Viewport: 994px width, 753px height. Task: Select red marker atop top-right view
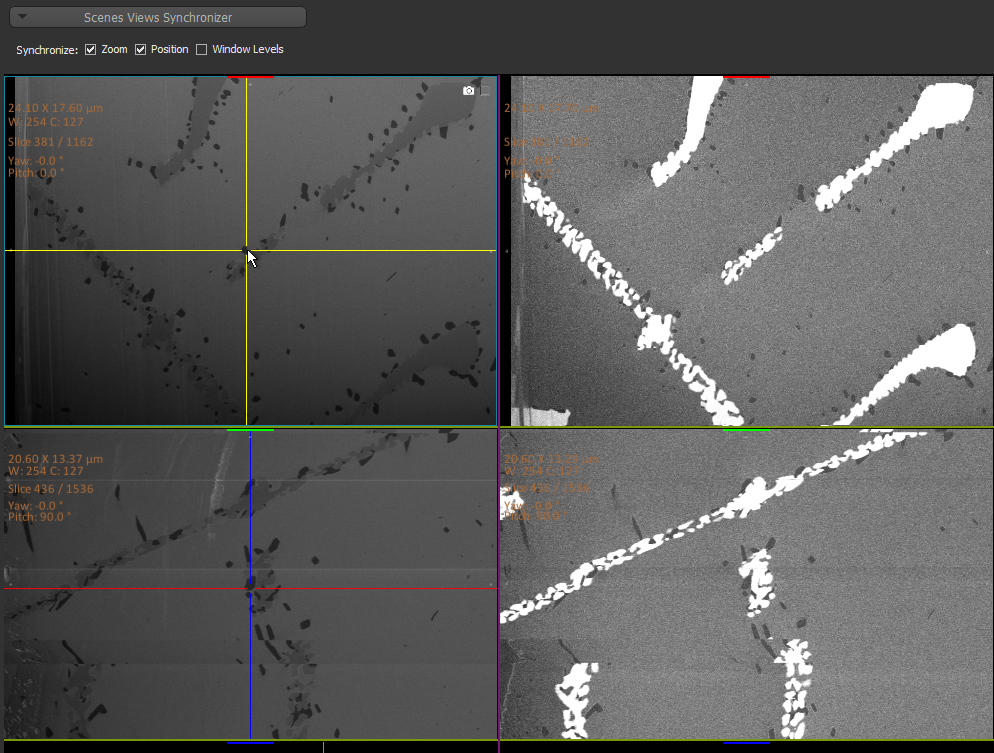tap(746, 76)
